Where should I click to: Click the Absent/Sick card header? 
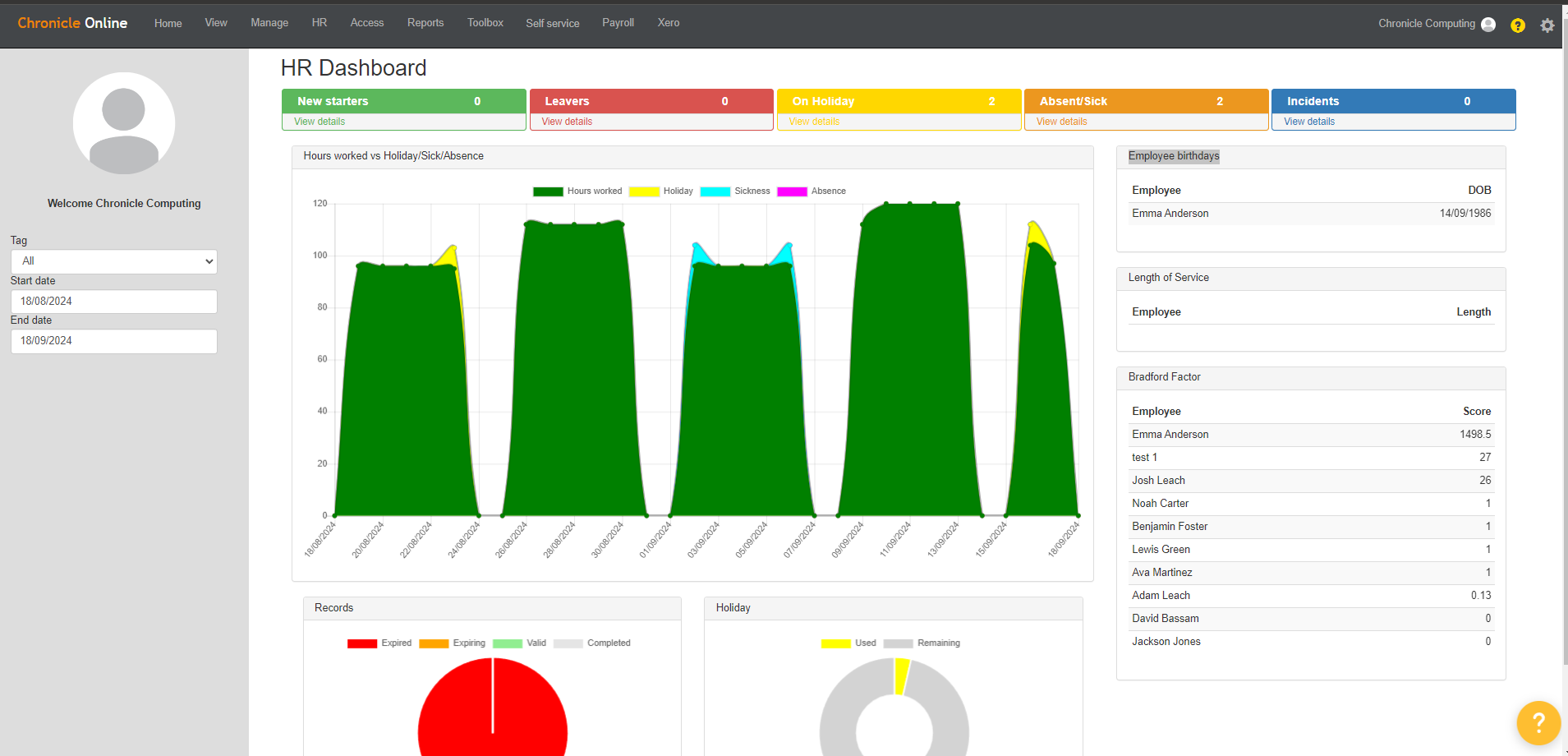[x=1147, y=101]
